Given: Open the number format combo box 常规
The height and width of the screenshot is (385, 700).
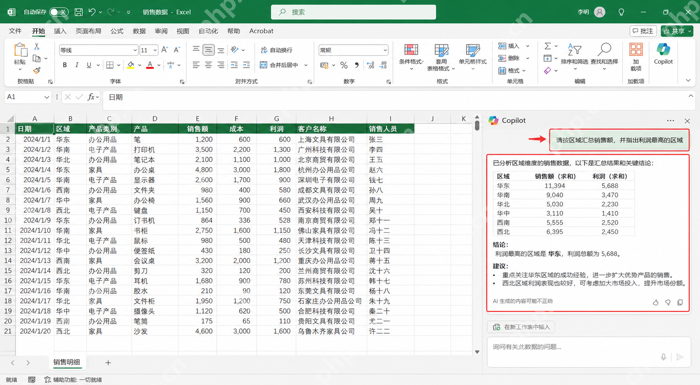Looking at the screenshot, I should [353, 50].
